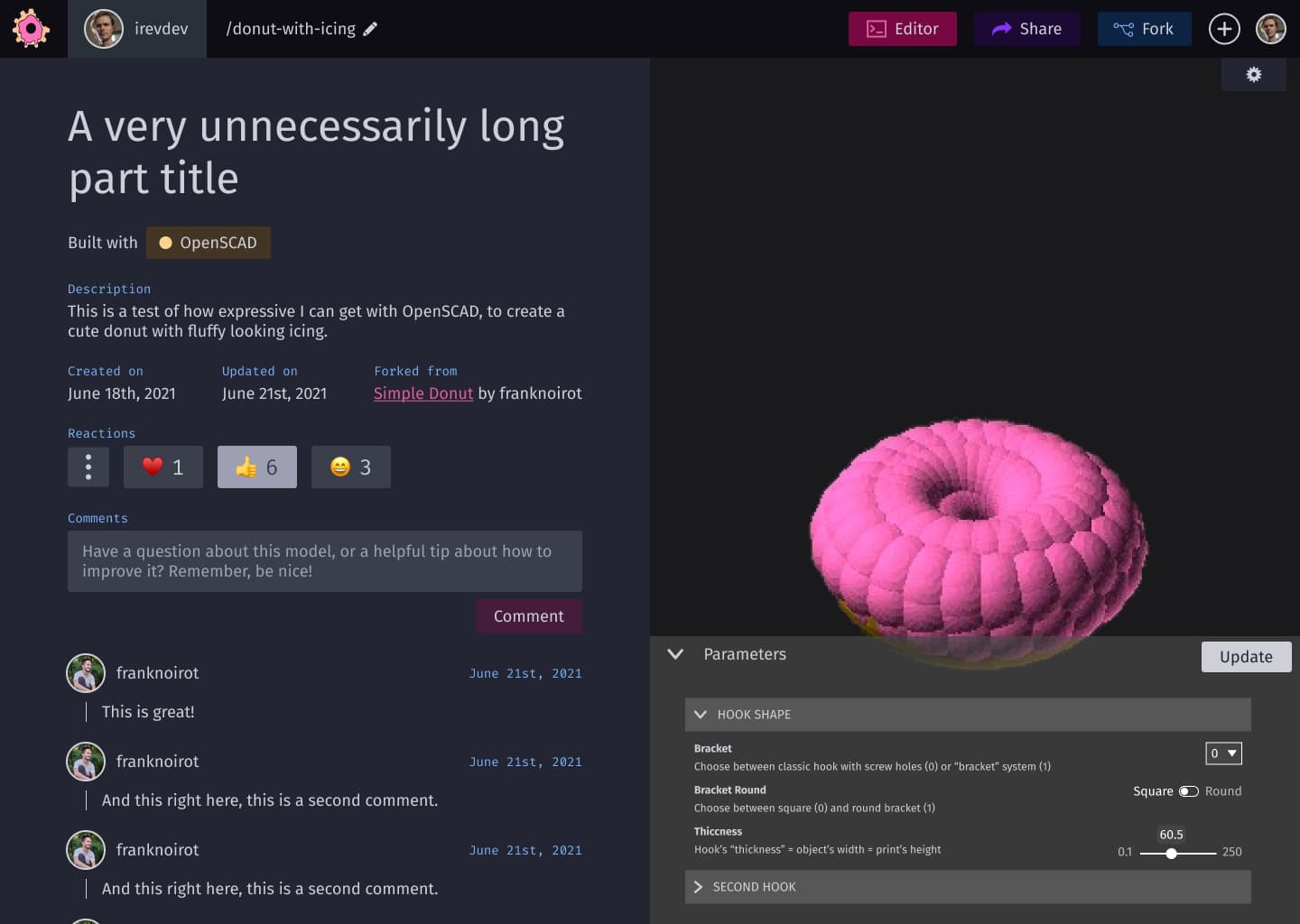Viewport: 1300px width, 924px height.
Task: Open the reactions overflow kebab menu
Action: [88, 467]
